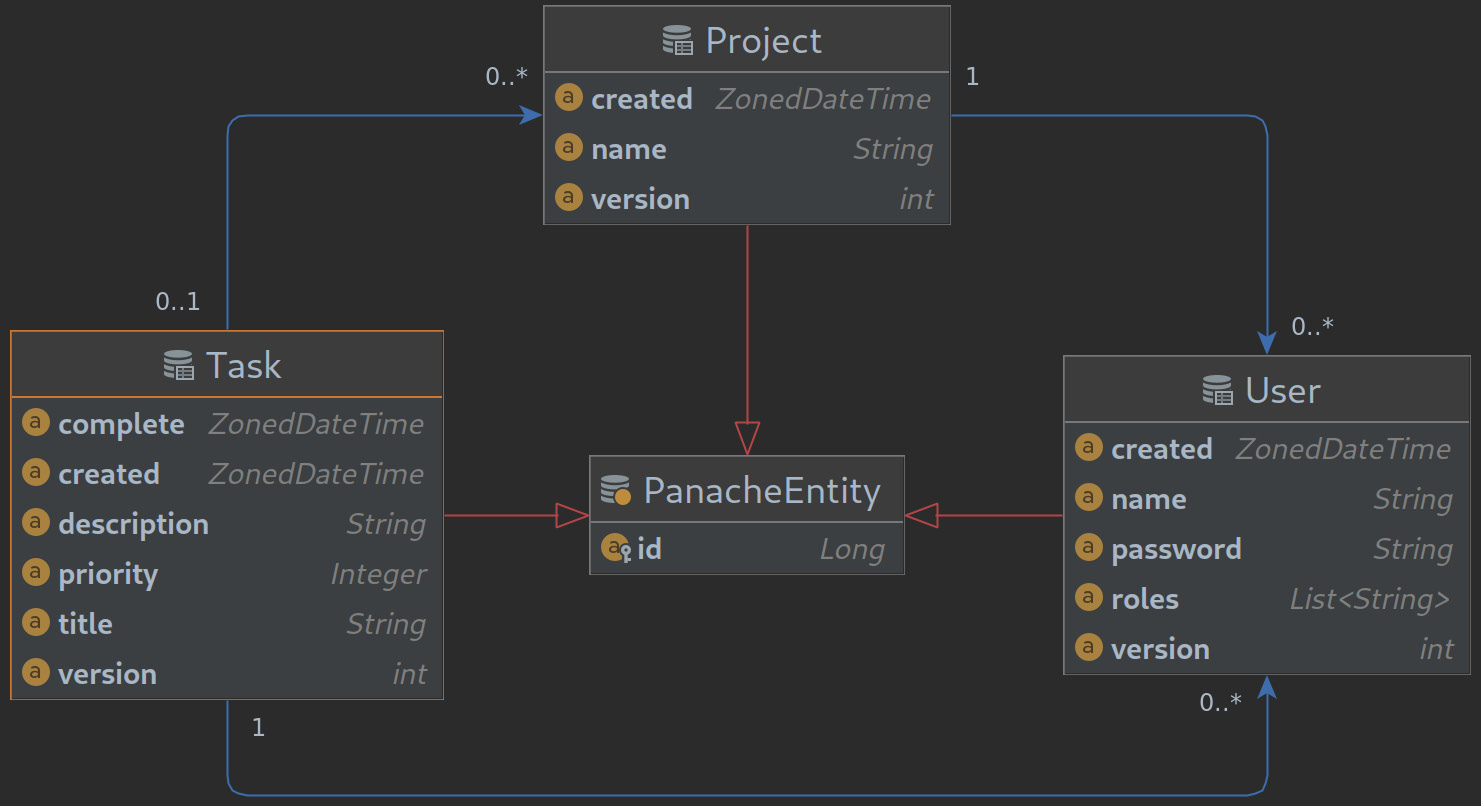Select the description field in the Task entity
1481x806 pixels.
point(134,523)
